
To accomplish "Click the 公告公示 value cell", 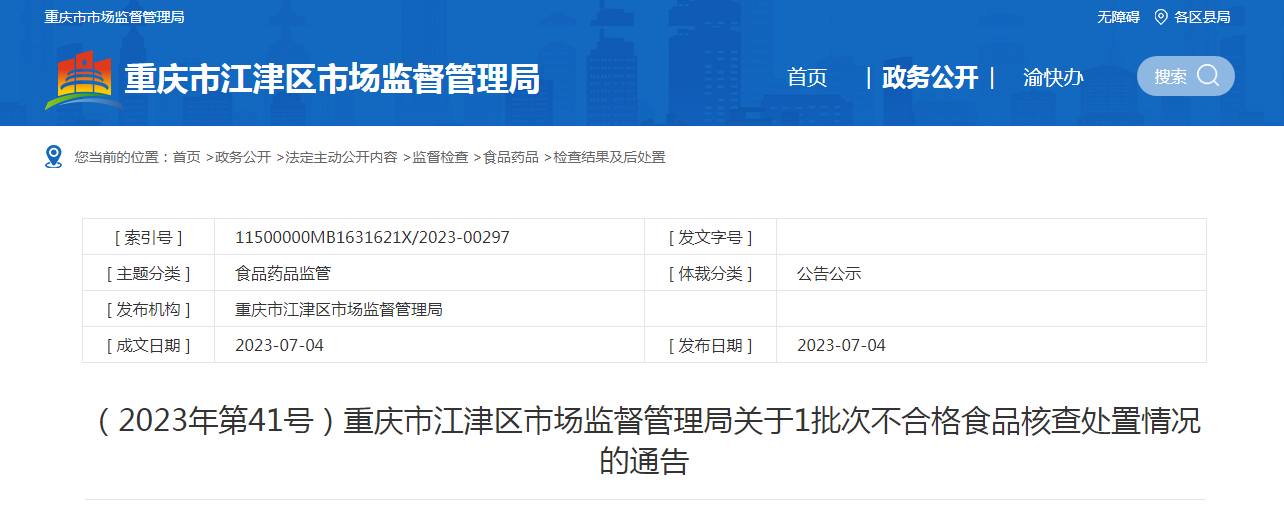I will pos(991,273).
